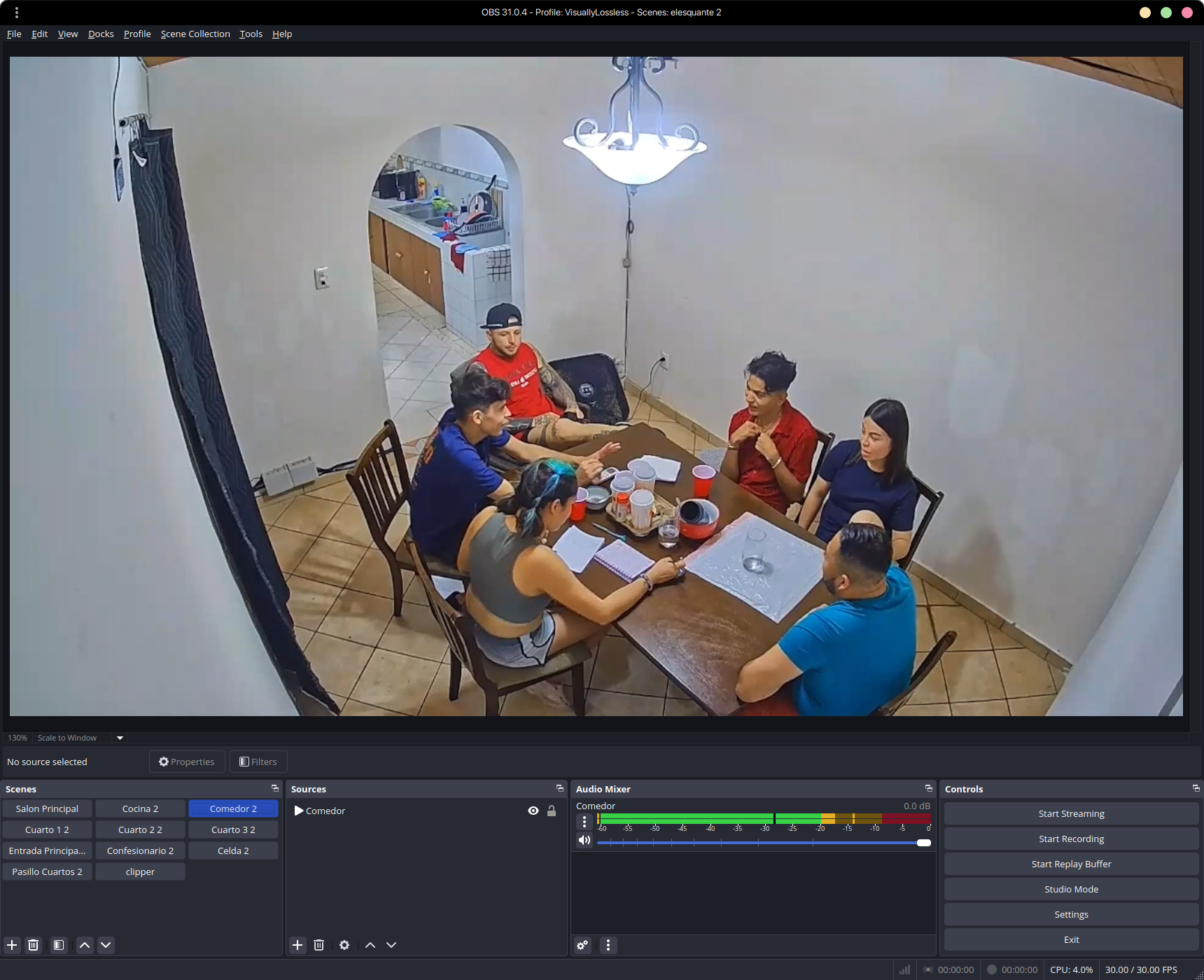Click the preview video canvas

[x=596, y=386]
